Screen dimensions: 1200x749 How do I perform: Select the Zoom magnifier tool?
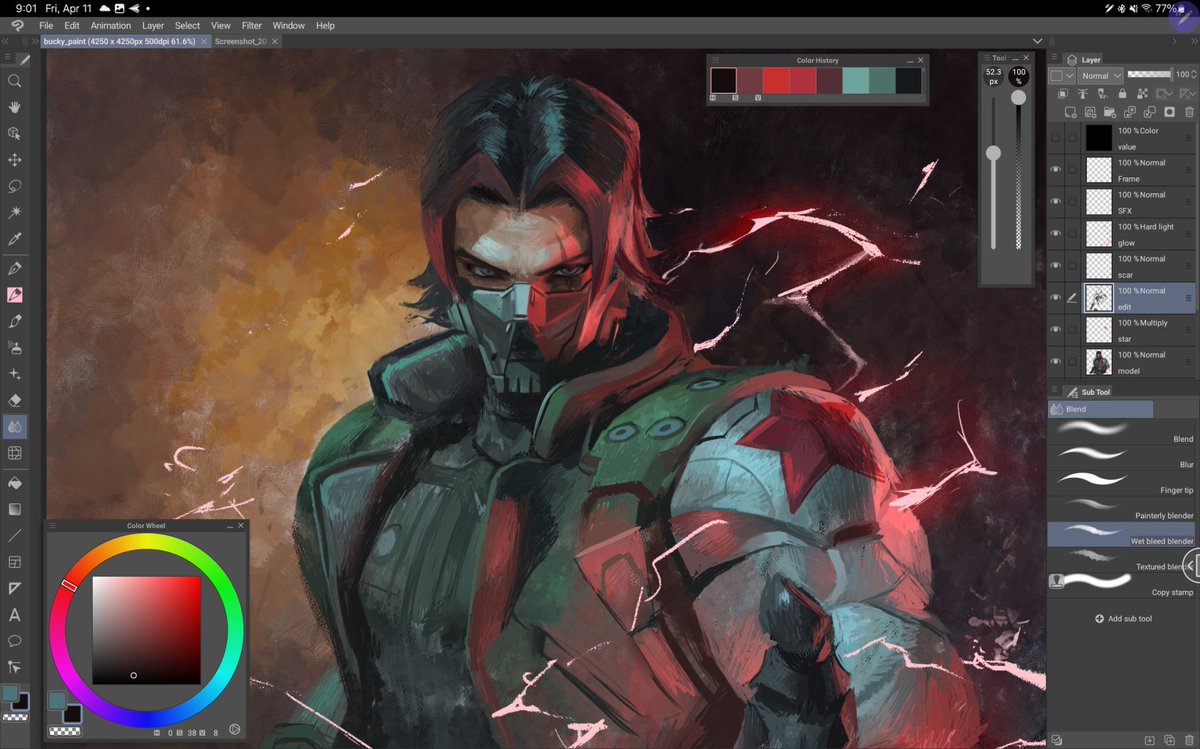pyautogui.click(x=15, y=81)
